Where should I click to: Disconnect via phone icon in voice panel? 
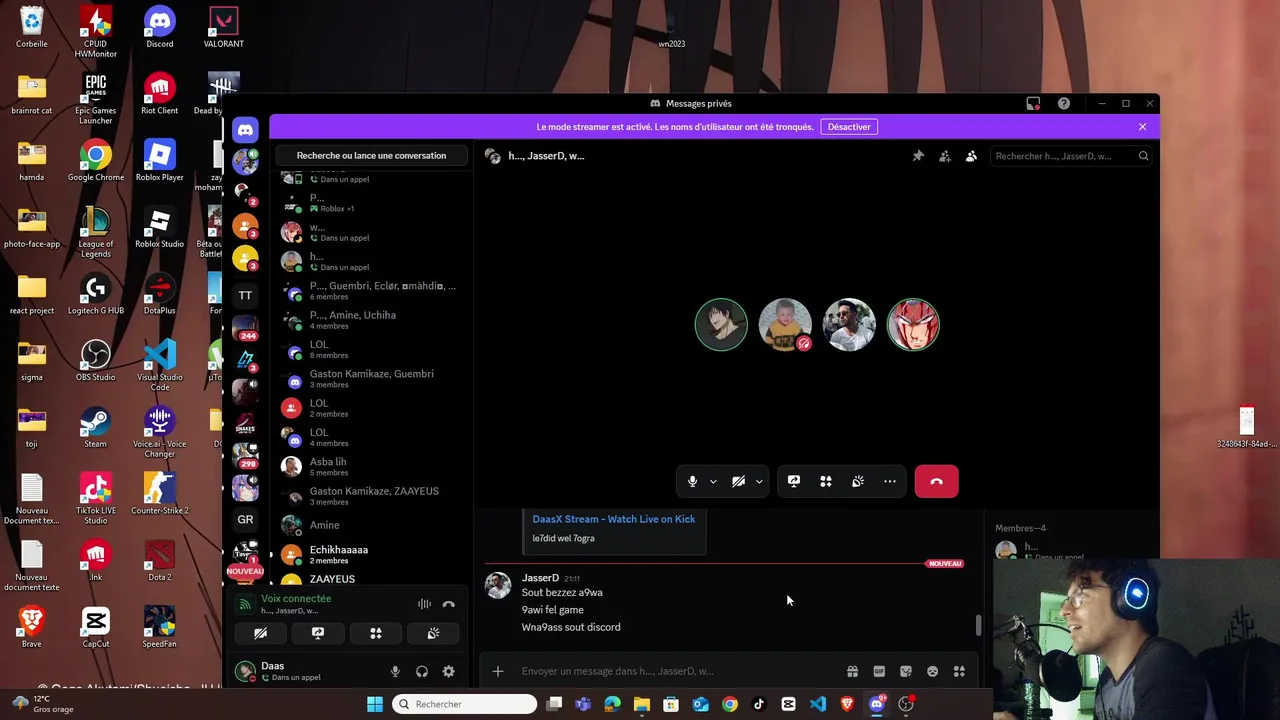click(x=448, y=604)
